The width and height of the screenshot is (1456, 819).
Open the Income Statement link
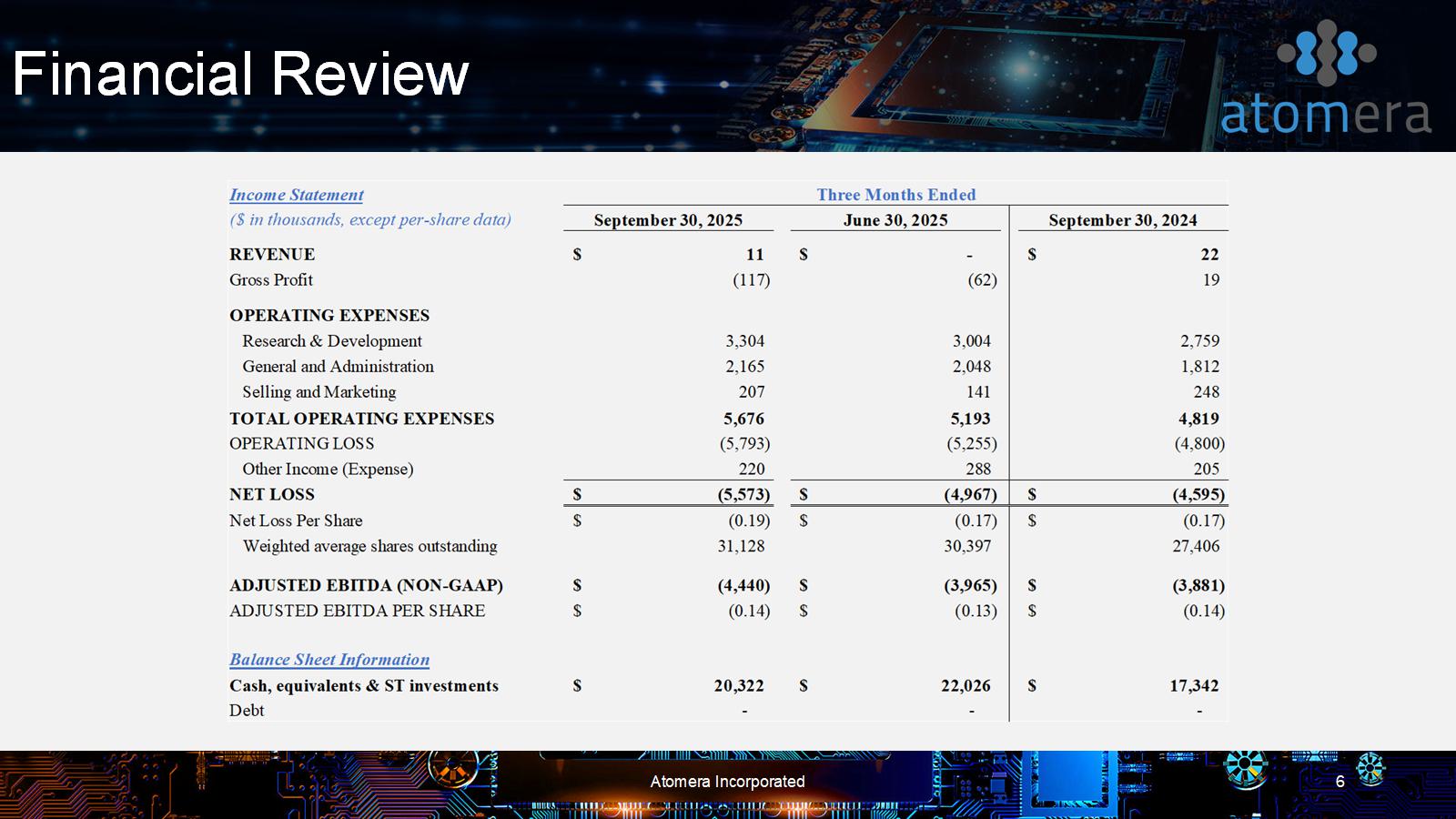coord(296,195)
